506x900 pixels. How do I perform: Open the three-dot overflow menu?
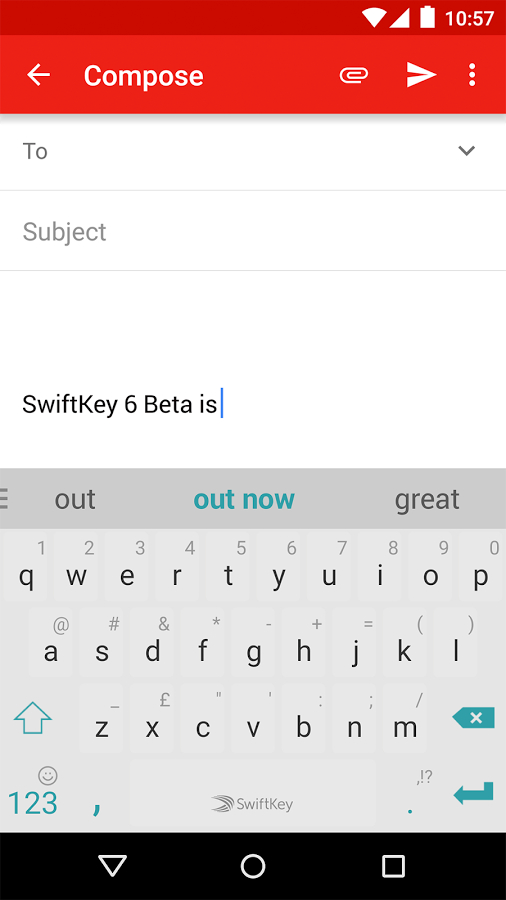pyautogui.click(x=472, y=75)
